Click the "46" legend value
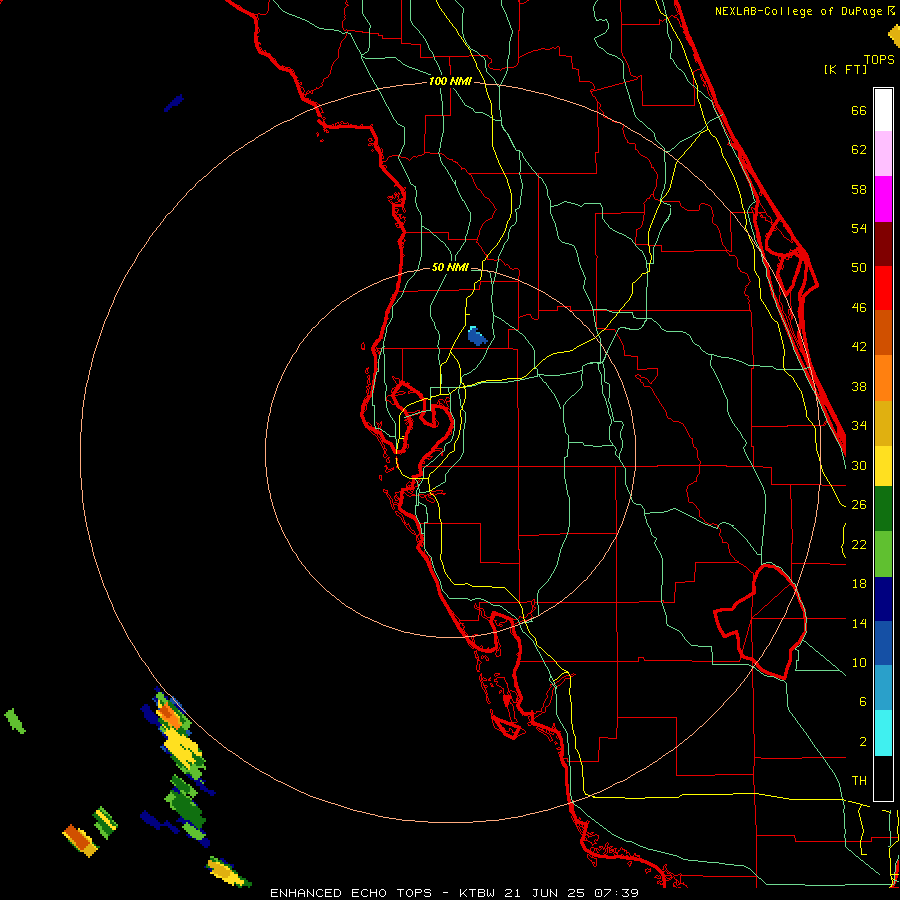 [859, 308]
